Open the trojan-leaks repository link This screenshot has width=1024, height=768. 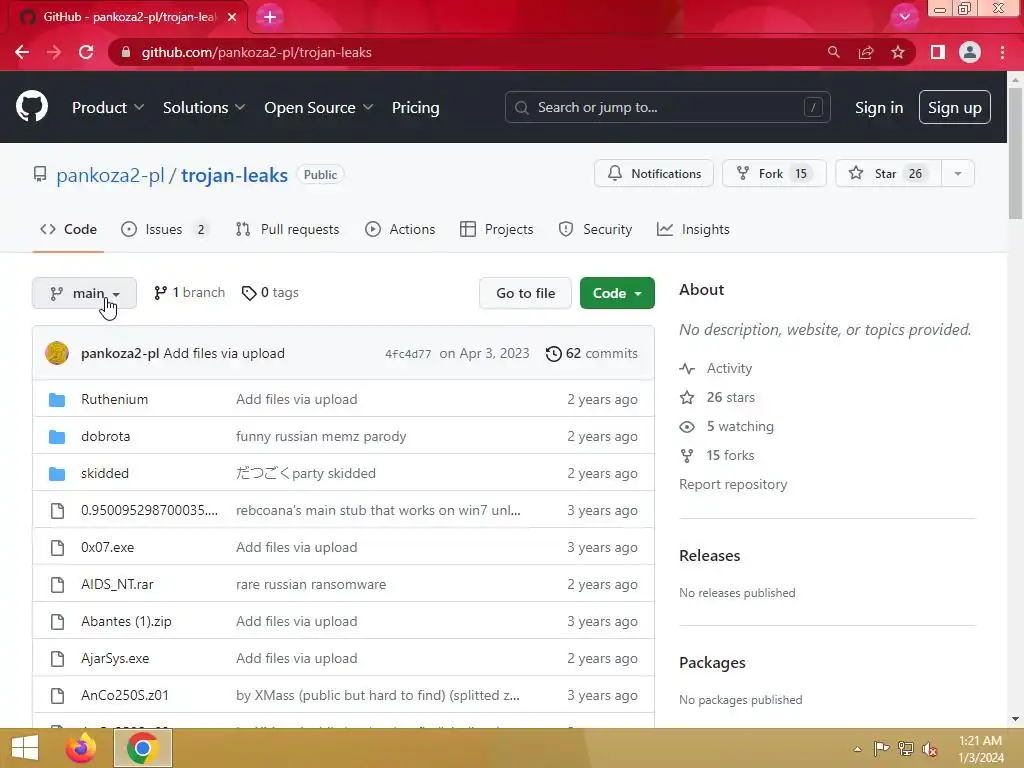[234, 175]
